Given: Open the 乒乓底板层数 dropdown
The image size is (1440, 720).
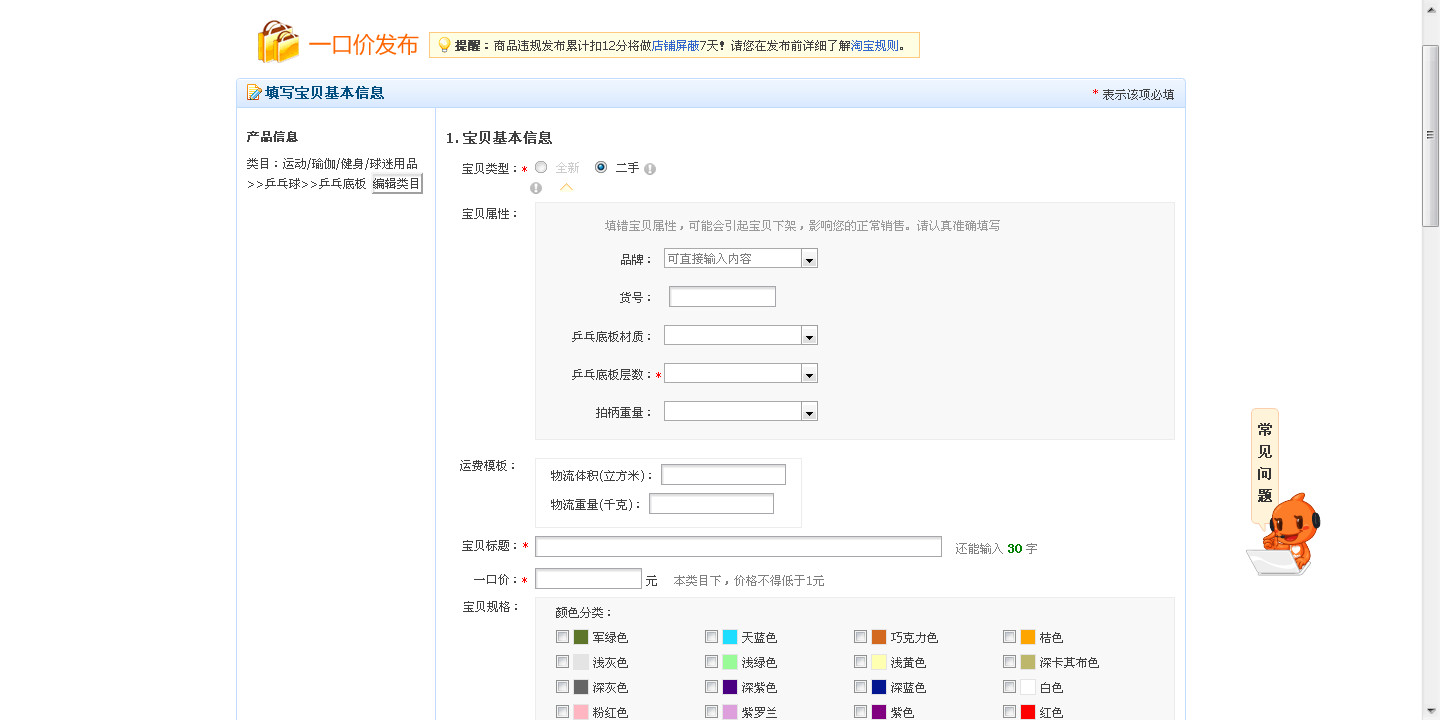Looking at the screenshot, I should [810, 374].
